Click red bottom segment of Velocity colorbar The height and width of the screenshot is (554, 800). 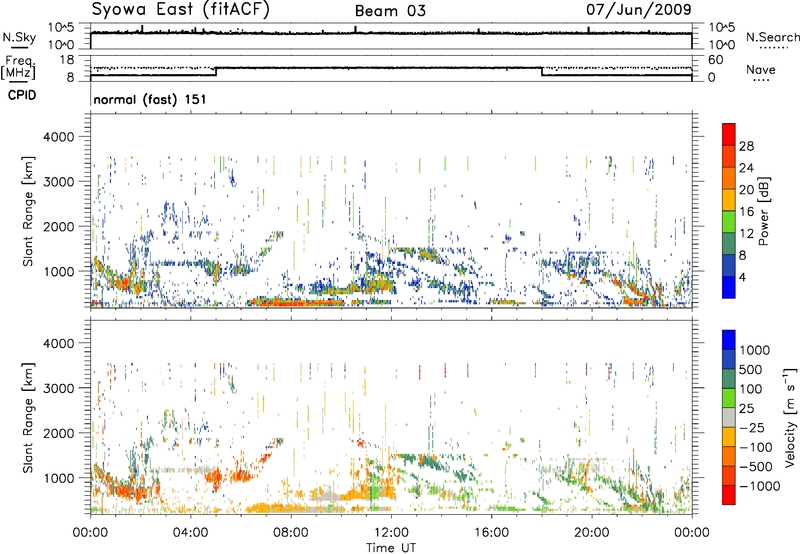pyautogui.click(x=729, y=495)
